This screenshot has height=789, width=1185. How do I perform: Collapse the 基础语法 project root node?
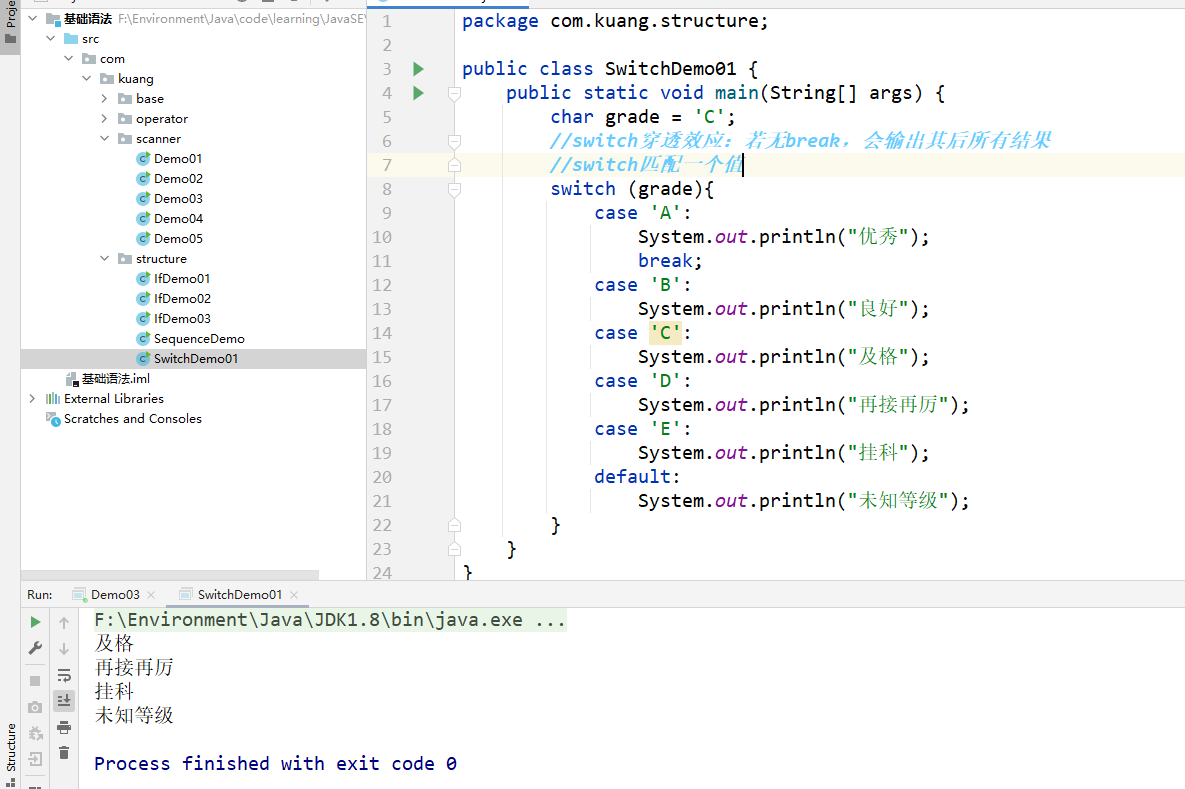(32, 18)
